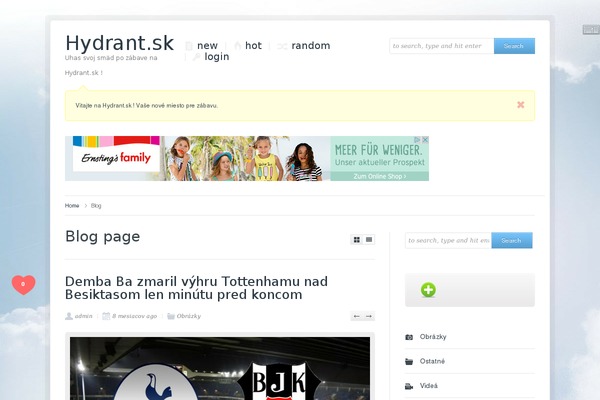The height and width of the screenshot is (400, 600).
Task: Click the document icon beside new
Action: [189, 46]
